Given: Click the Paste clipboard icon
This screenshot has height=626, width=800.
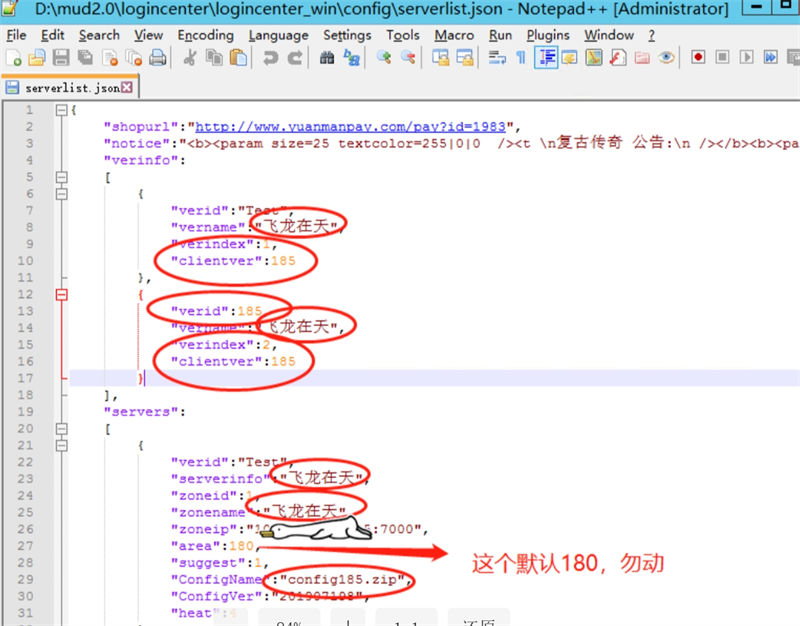Looking at the screenshot, I should tap(238, 58).
